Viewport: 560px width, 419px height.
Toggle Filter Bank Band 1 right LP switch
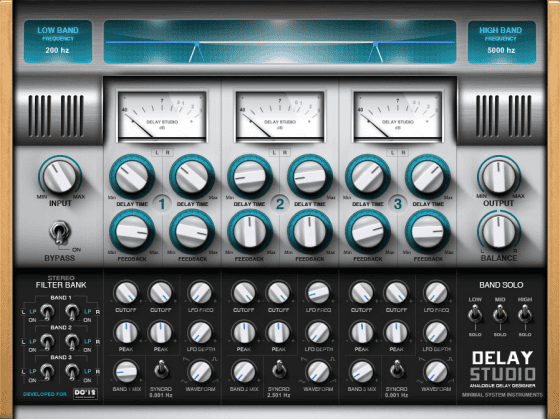pos(72,312)
